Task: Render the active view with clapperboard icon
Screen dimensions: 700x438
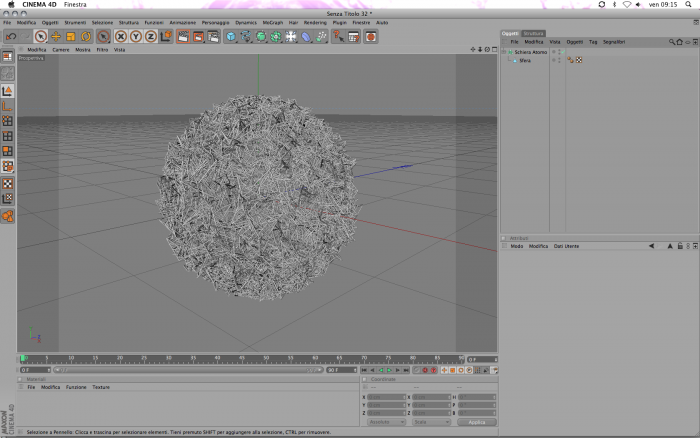Action: click(x=183, y=37)
